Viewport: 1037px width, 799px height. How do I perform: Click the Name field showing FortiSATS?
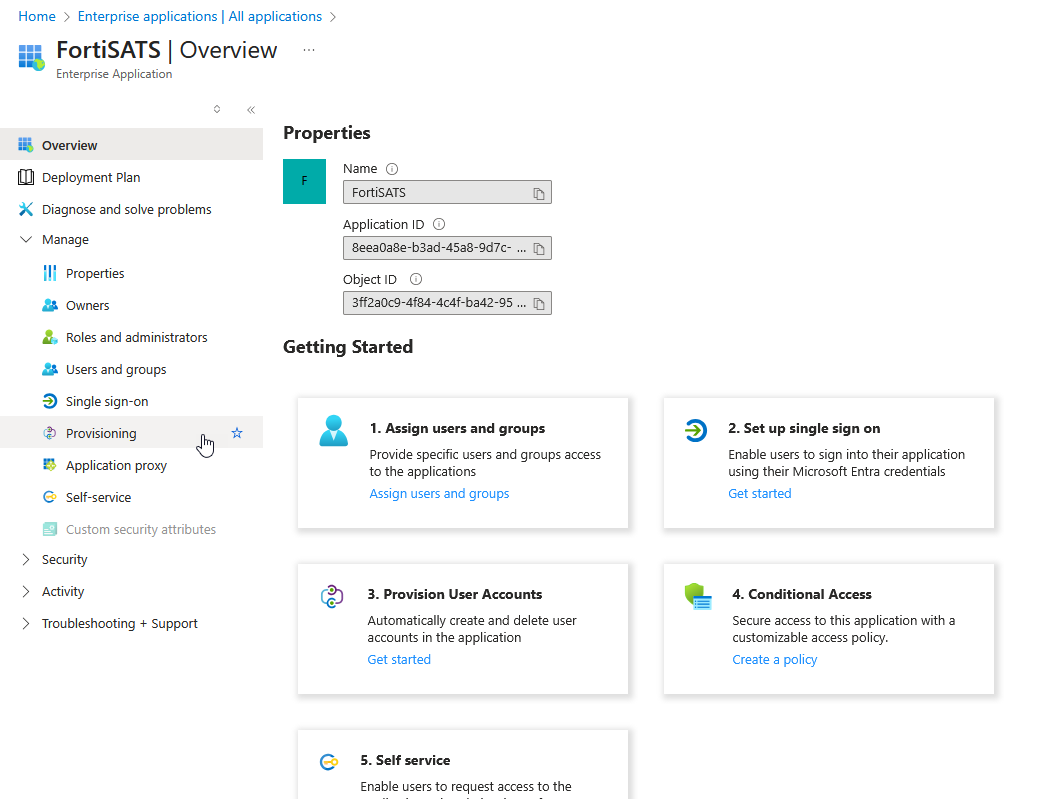[x=447, y=192]
